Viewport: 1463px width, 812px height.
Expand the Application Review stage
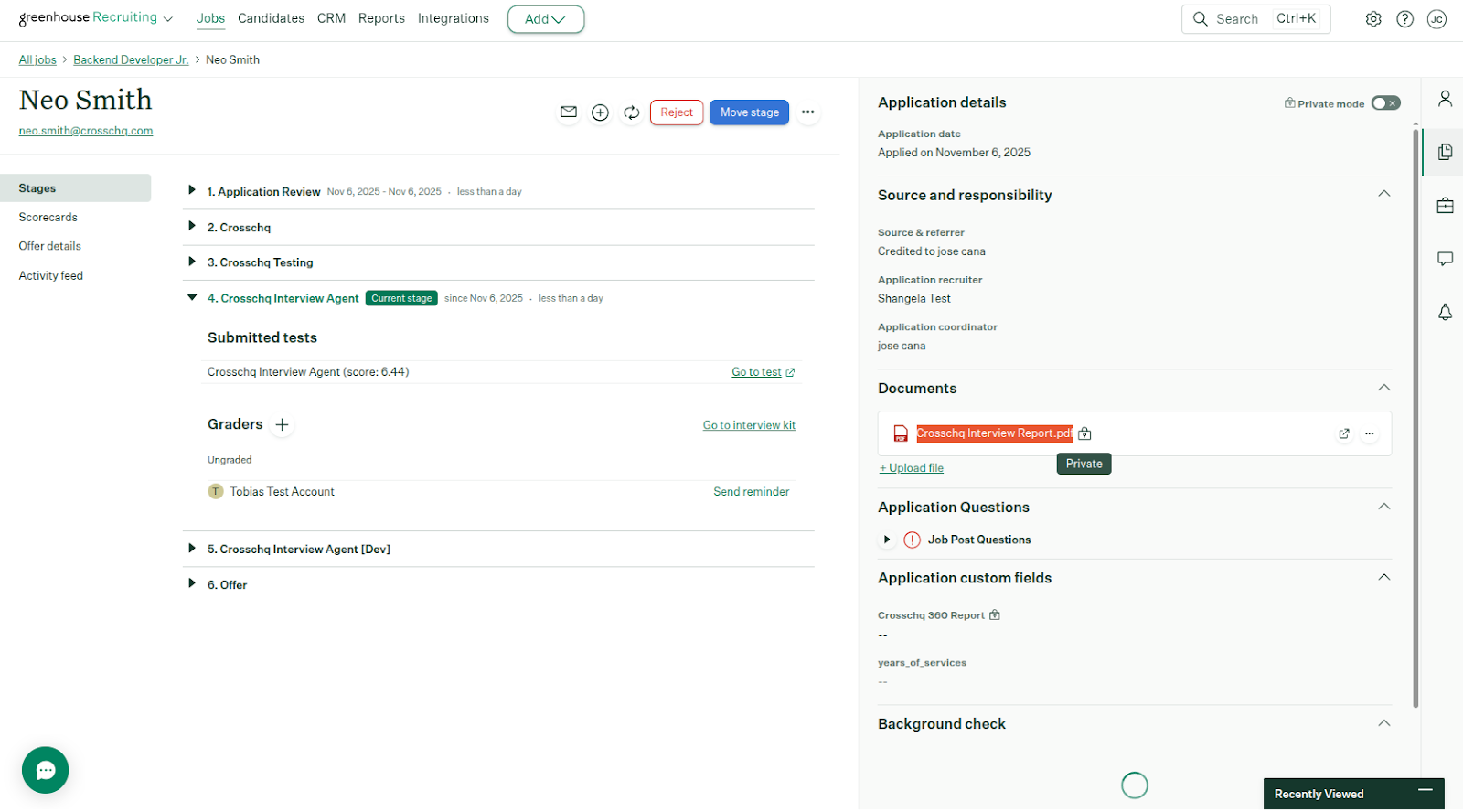click(192, 190)
